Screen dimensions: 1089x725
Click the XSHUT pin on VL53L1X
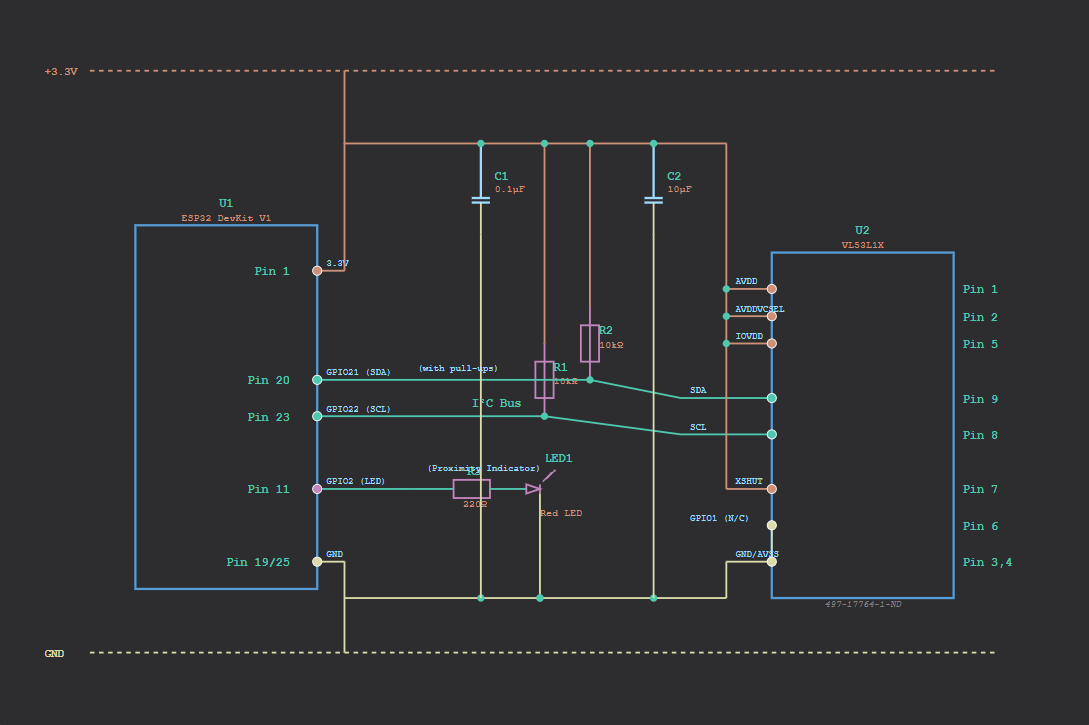(x=771, y=489)
